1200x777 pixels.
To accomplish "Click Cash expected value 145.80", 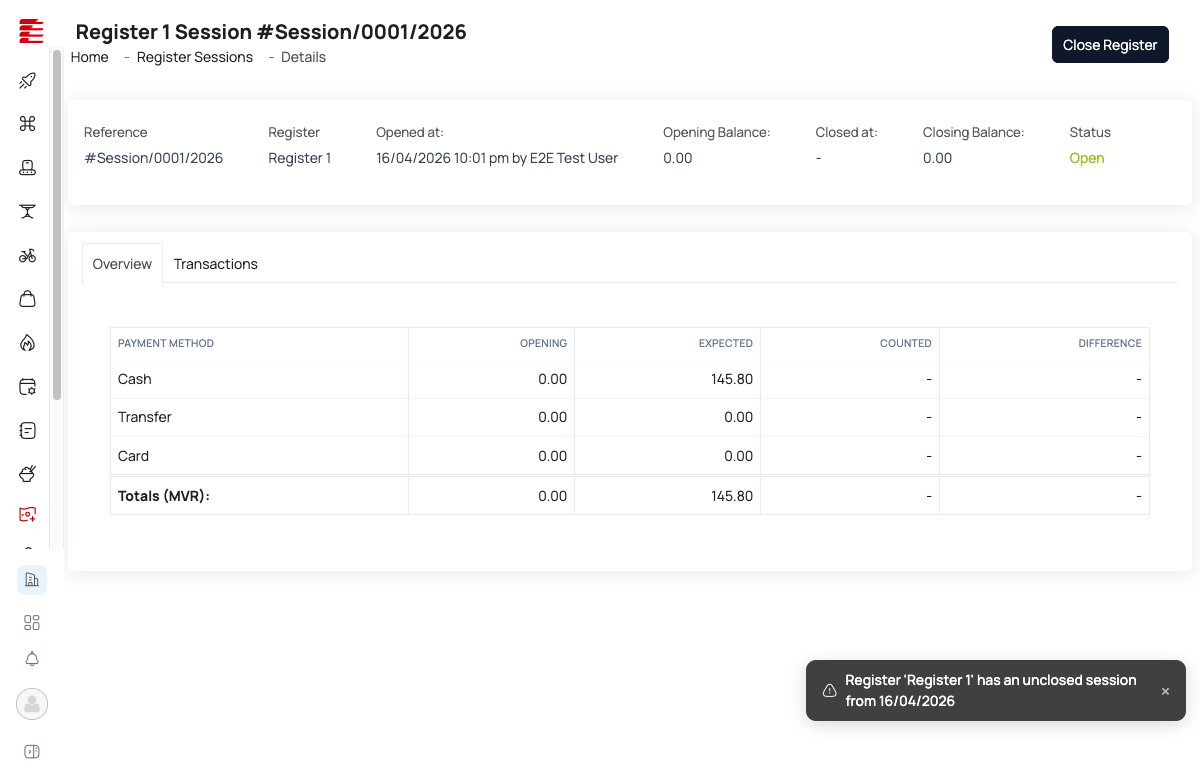I will (732, 380).
